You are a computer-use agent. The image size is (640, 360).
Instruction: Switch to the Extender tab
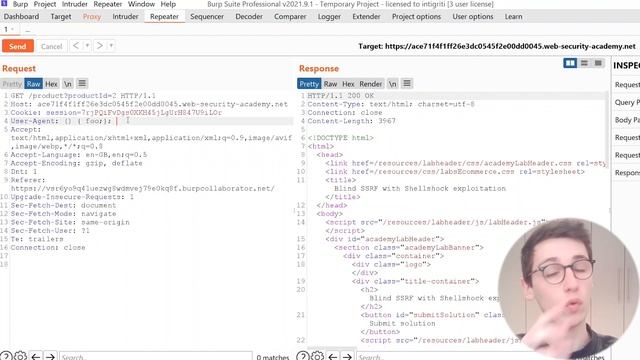pyautogui.click(x=367, y=17)
